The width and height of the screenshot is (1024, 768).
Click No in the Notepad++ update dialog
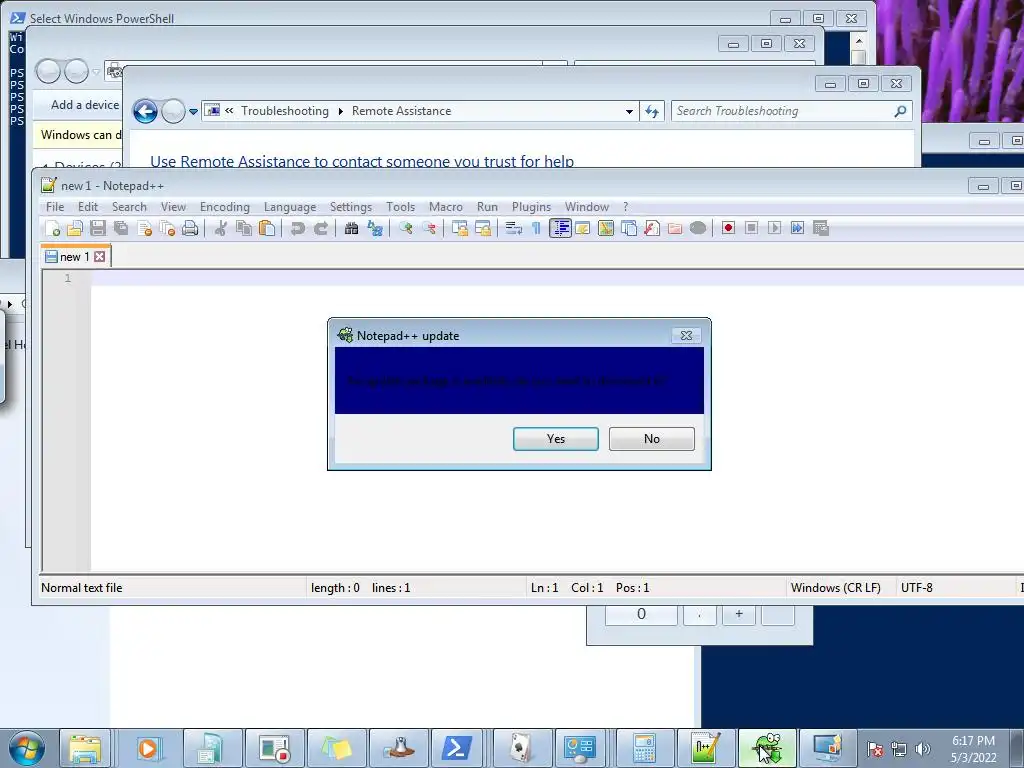[x=652, y=439]
